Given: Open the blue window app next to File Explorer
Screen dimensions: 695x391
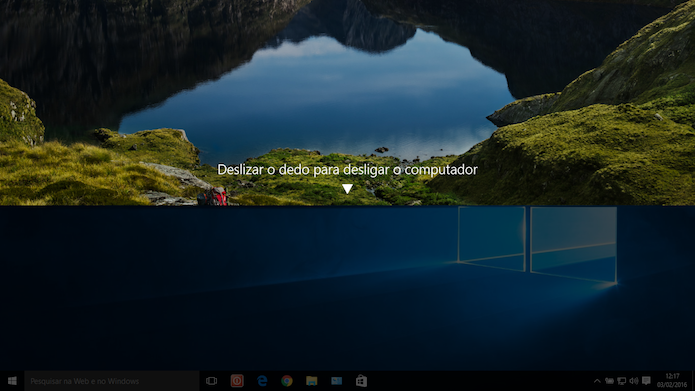Looking at the screenshot, I should tap(336, 381).
